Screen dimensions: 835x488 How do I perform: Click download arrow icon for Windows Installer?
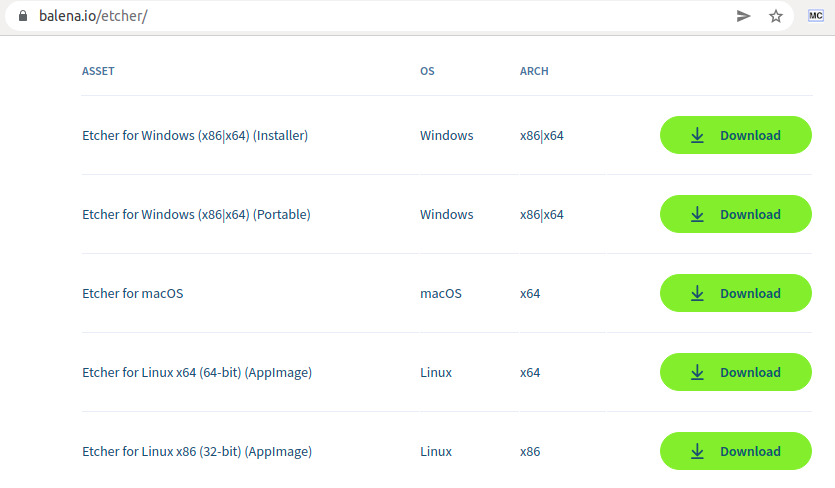coord(697,135)
